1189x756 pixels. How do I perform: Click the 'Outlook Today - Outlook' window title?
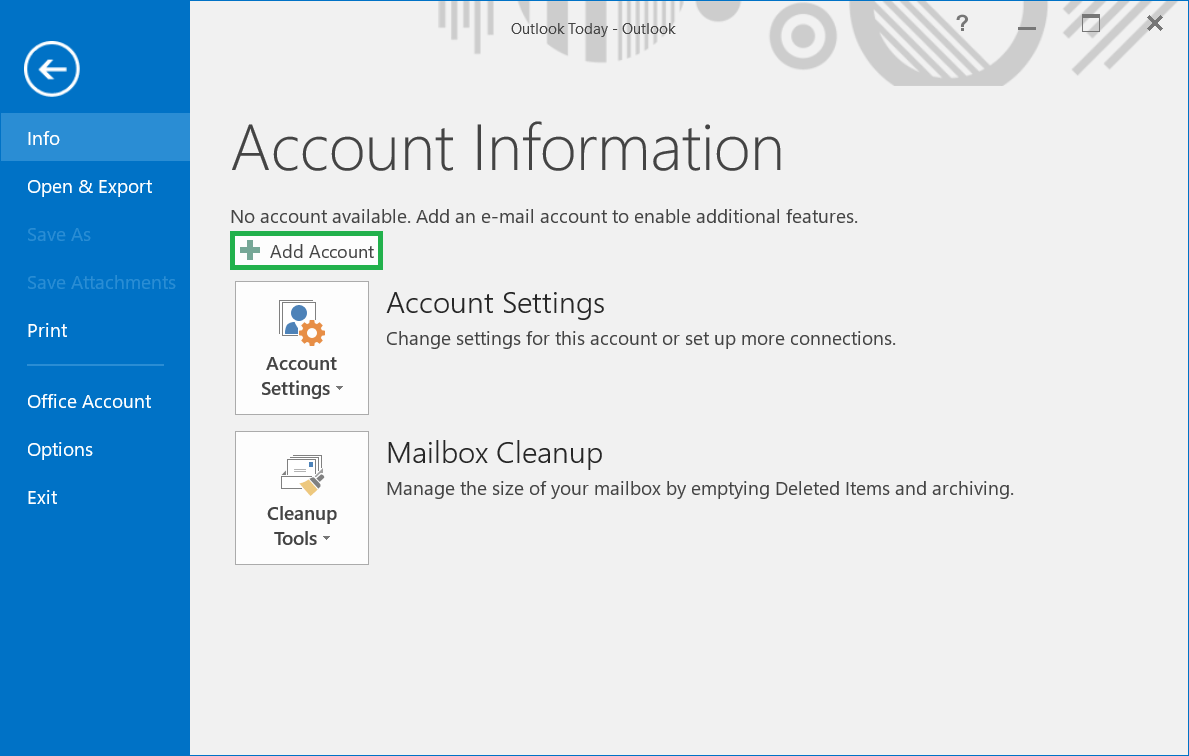pyautogui.click(x=593, y=29)
